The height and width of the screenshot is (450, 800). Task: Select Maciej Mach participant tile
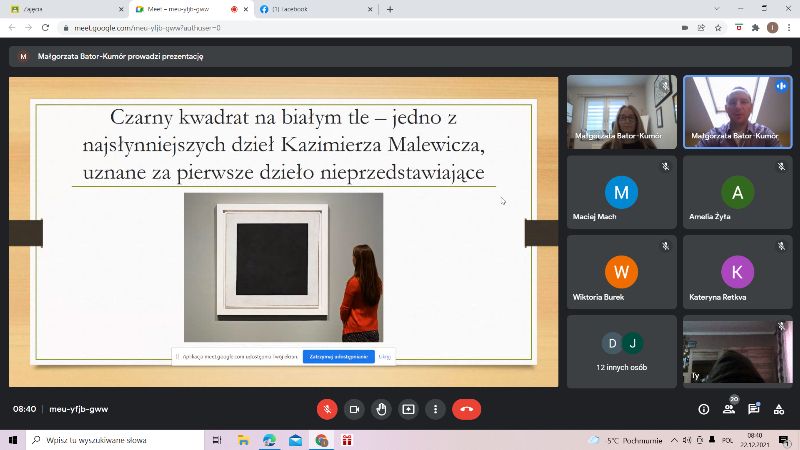tap(621, 192)
